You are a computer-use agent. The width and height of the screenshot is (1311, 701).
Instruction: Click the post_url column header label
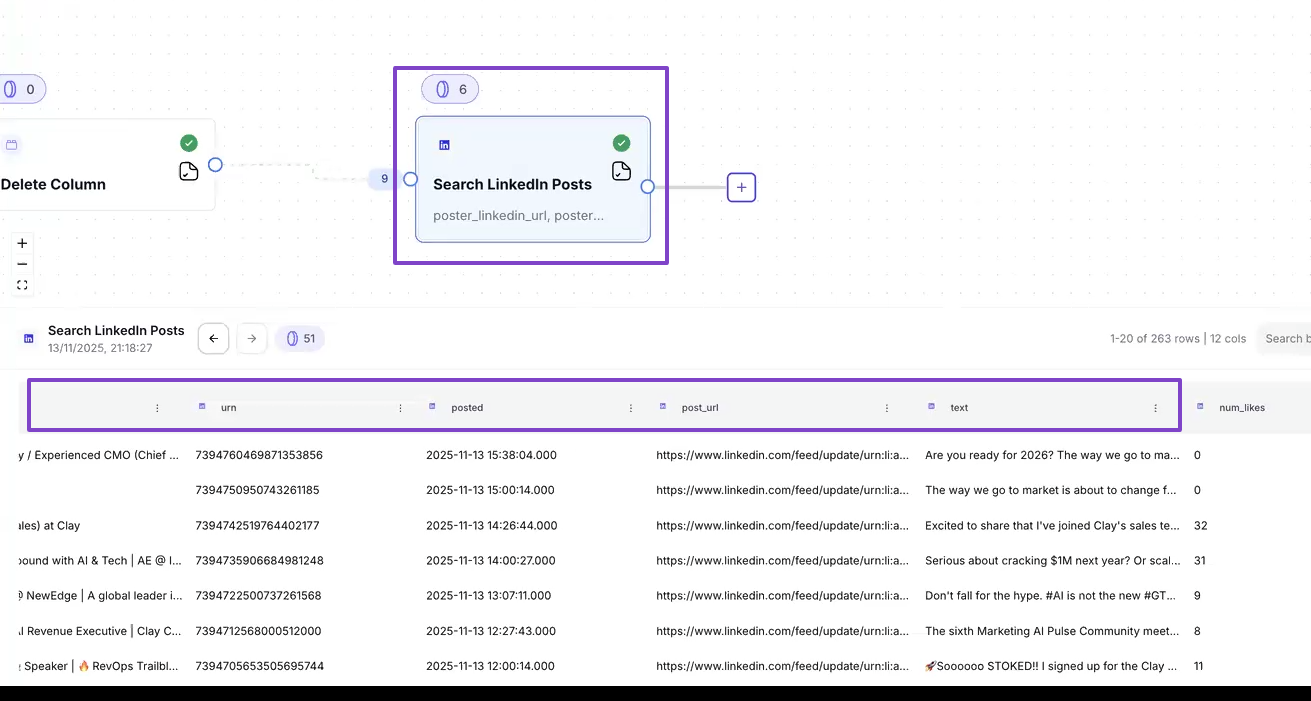[700, 408]
